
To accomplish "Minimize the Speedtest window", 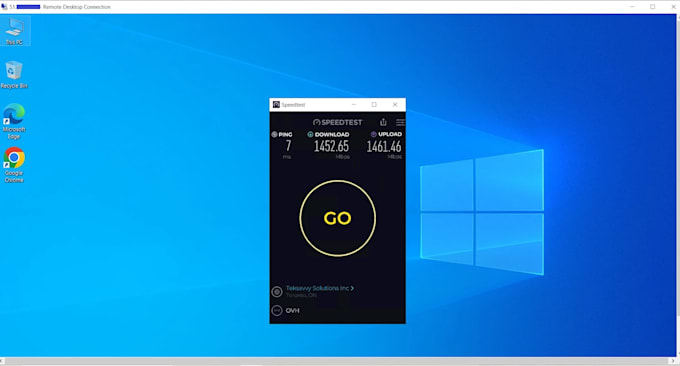I will pos(353,105).
